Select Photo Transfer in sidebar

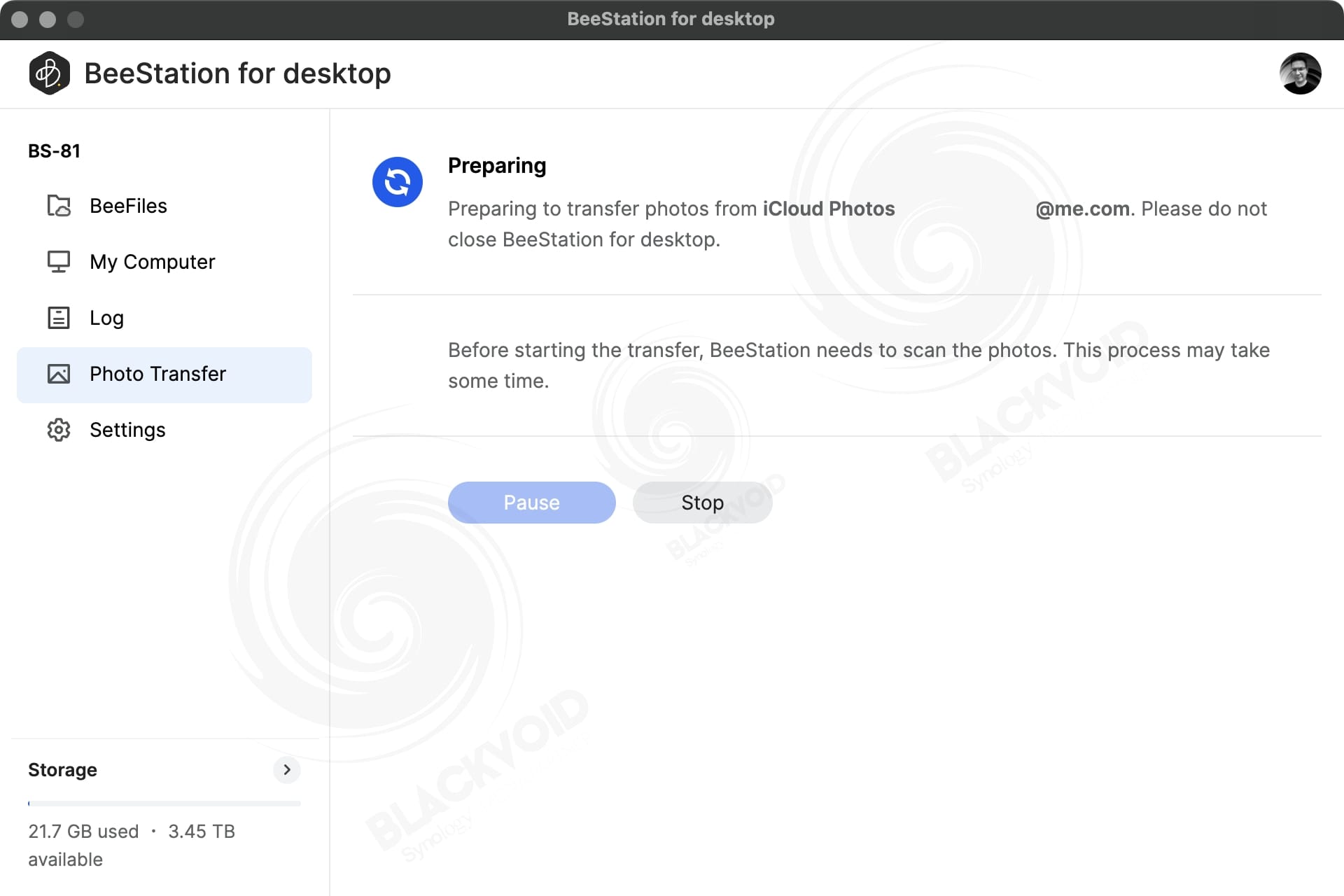164,374
